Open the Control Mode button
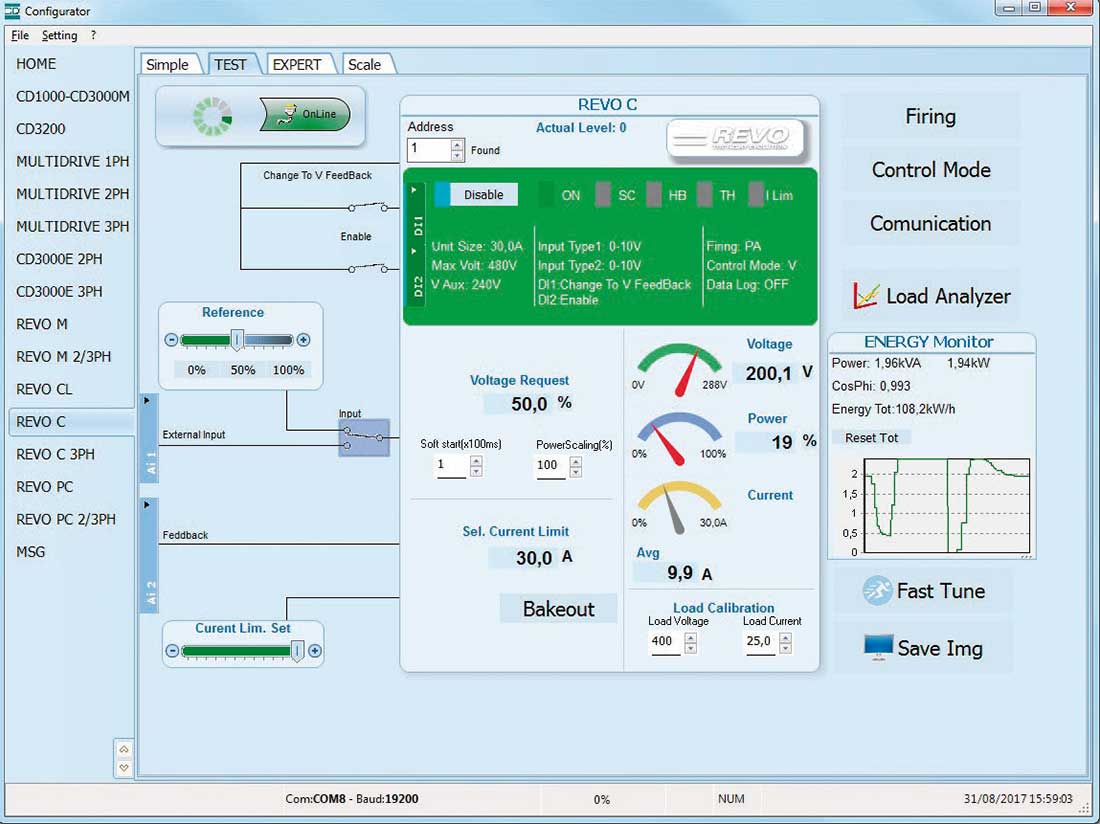The width and height of the screenshot is (1100, 824). click(930, 170)
